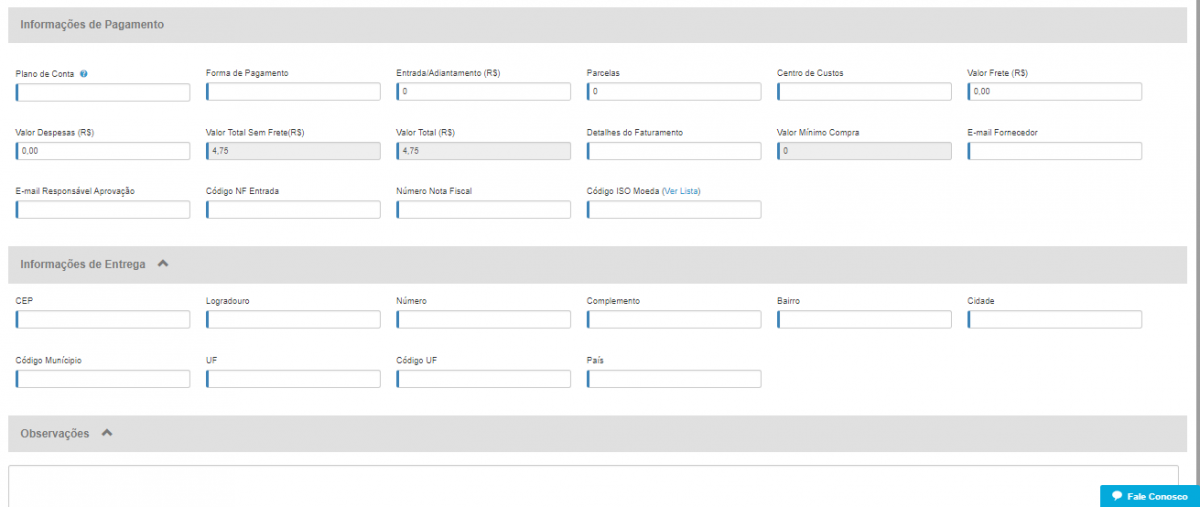
Task: Open the Ver Lista link for currency codes
Action: click(681, 190)
